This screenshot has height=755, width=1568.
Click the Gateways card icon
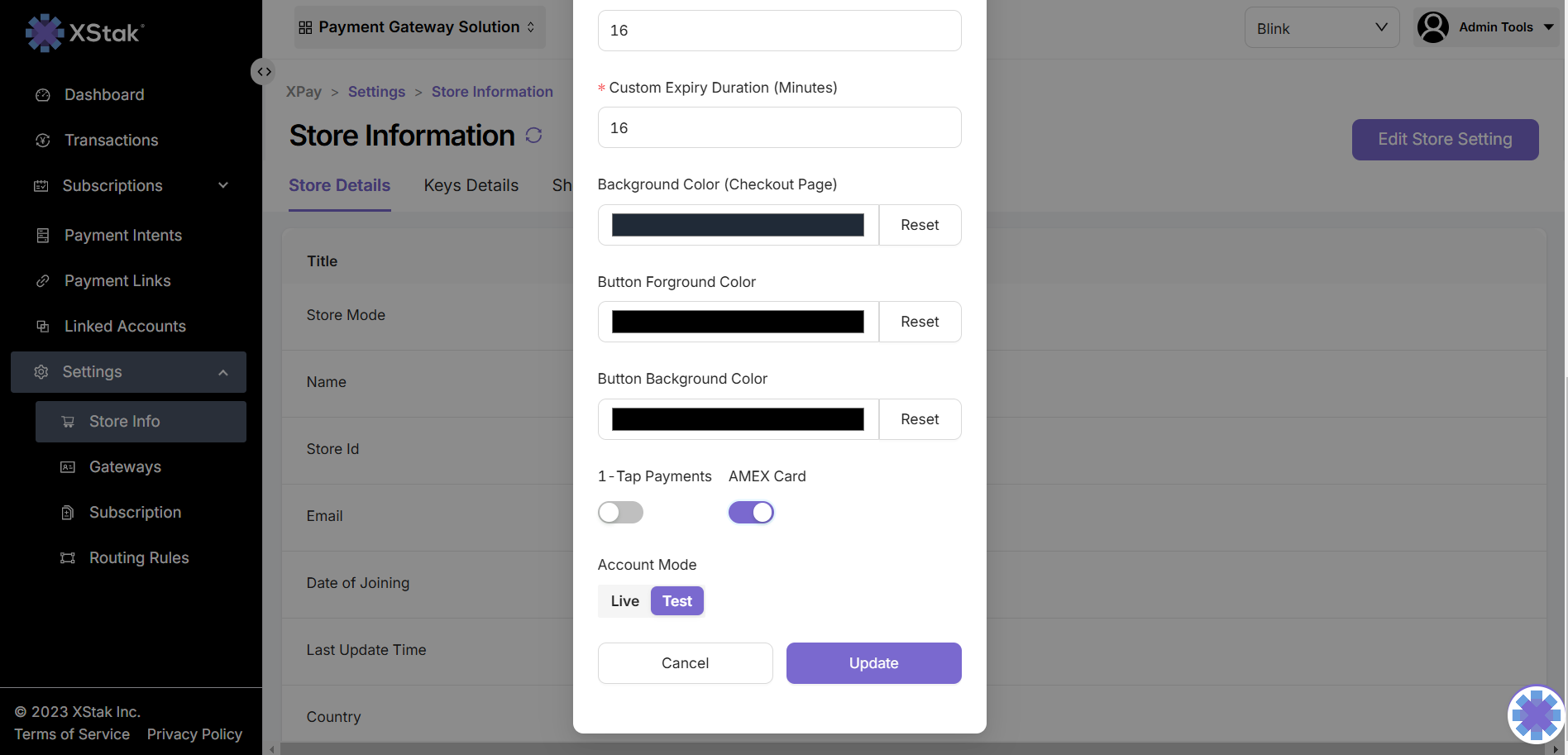[68, 467]
